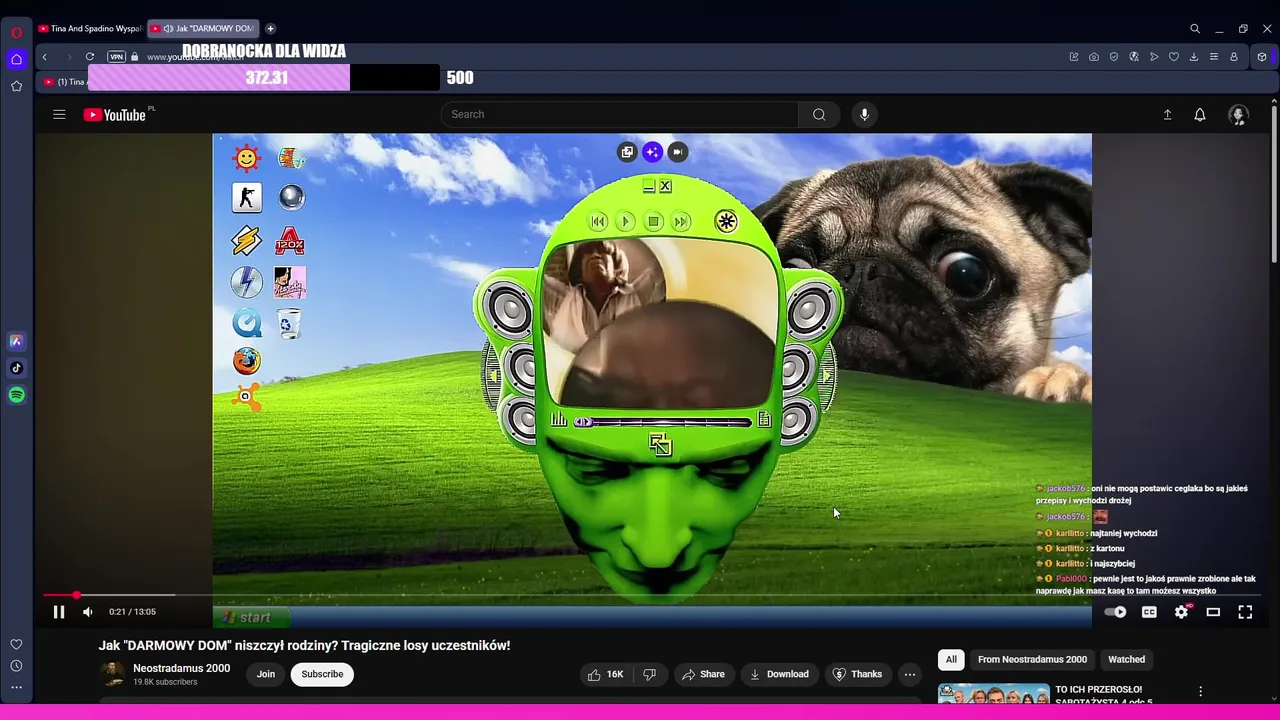This screenshot has height=720, width=1280.
Task: Take a snapshot with the camera icon
Action: click(1094, 57)
